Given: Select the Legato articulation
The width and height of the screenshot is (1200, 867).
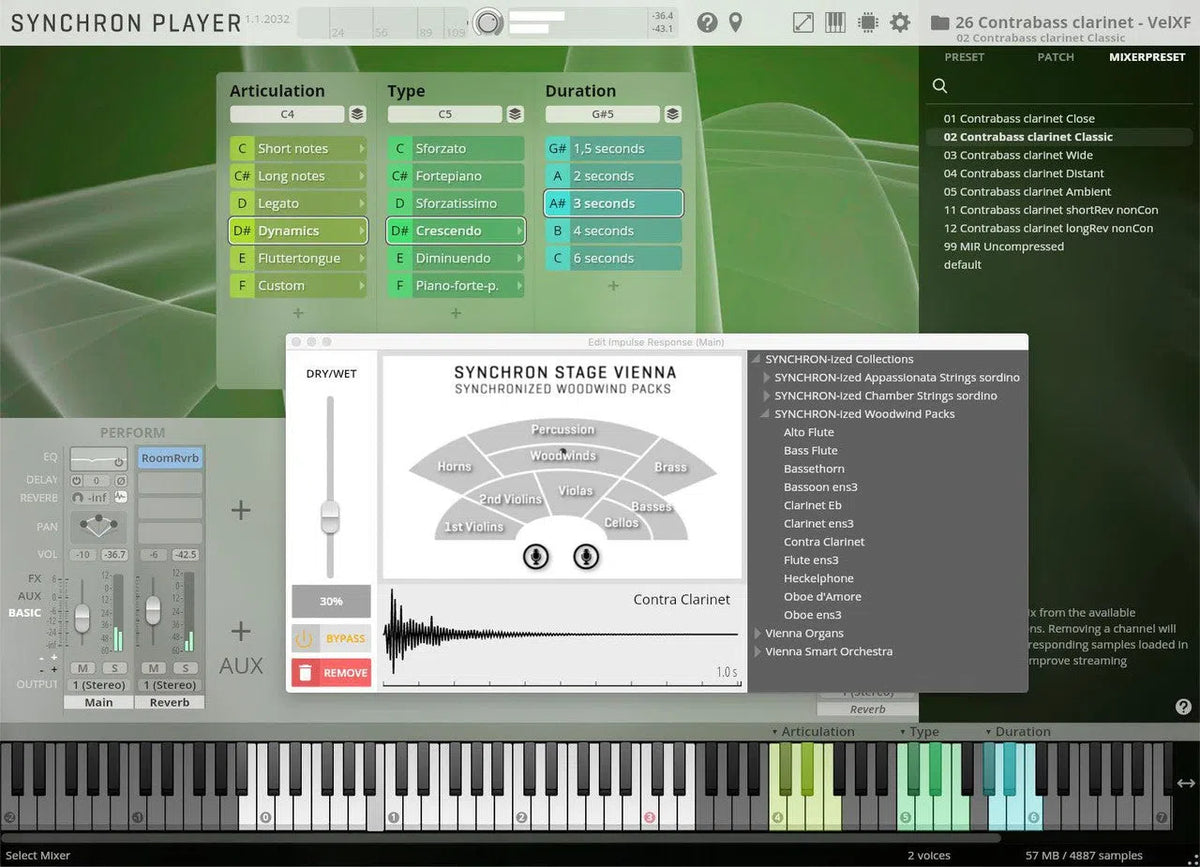Looking at the screenshot, I should click(297, 203).
